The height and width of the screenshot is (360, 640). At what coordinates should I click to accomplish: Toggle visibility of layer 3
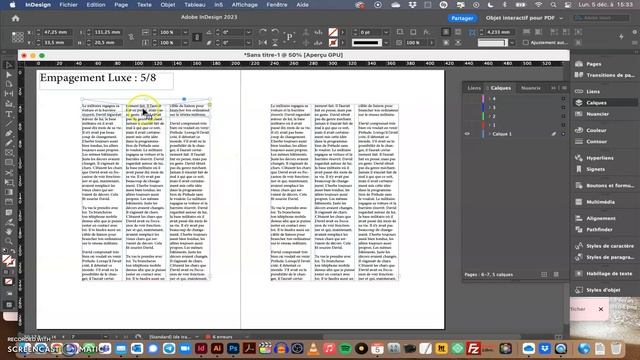coord(467,107)
